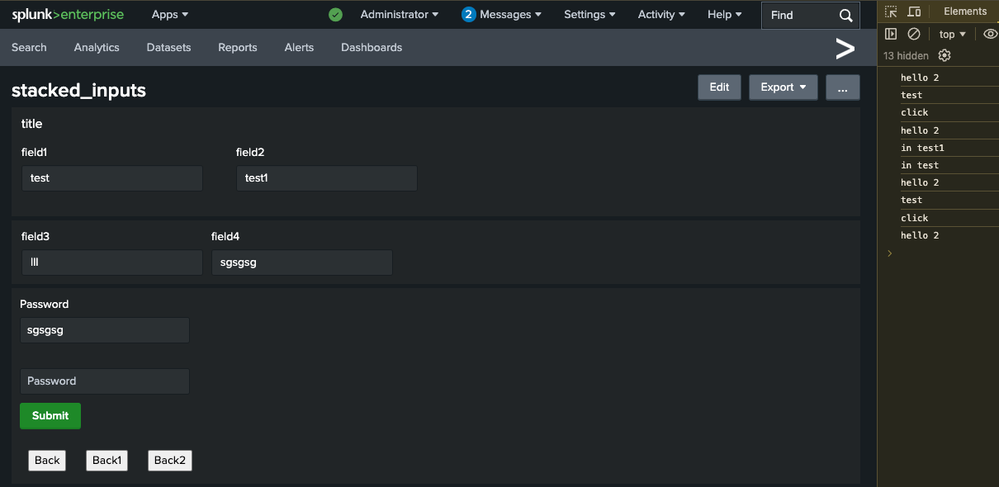
Task: Open the Export dropdown
Action: click(783, 88)
